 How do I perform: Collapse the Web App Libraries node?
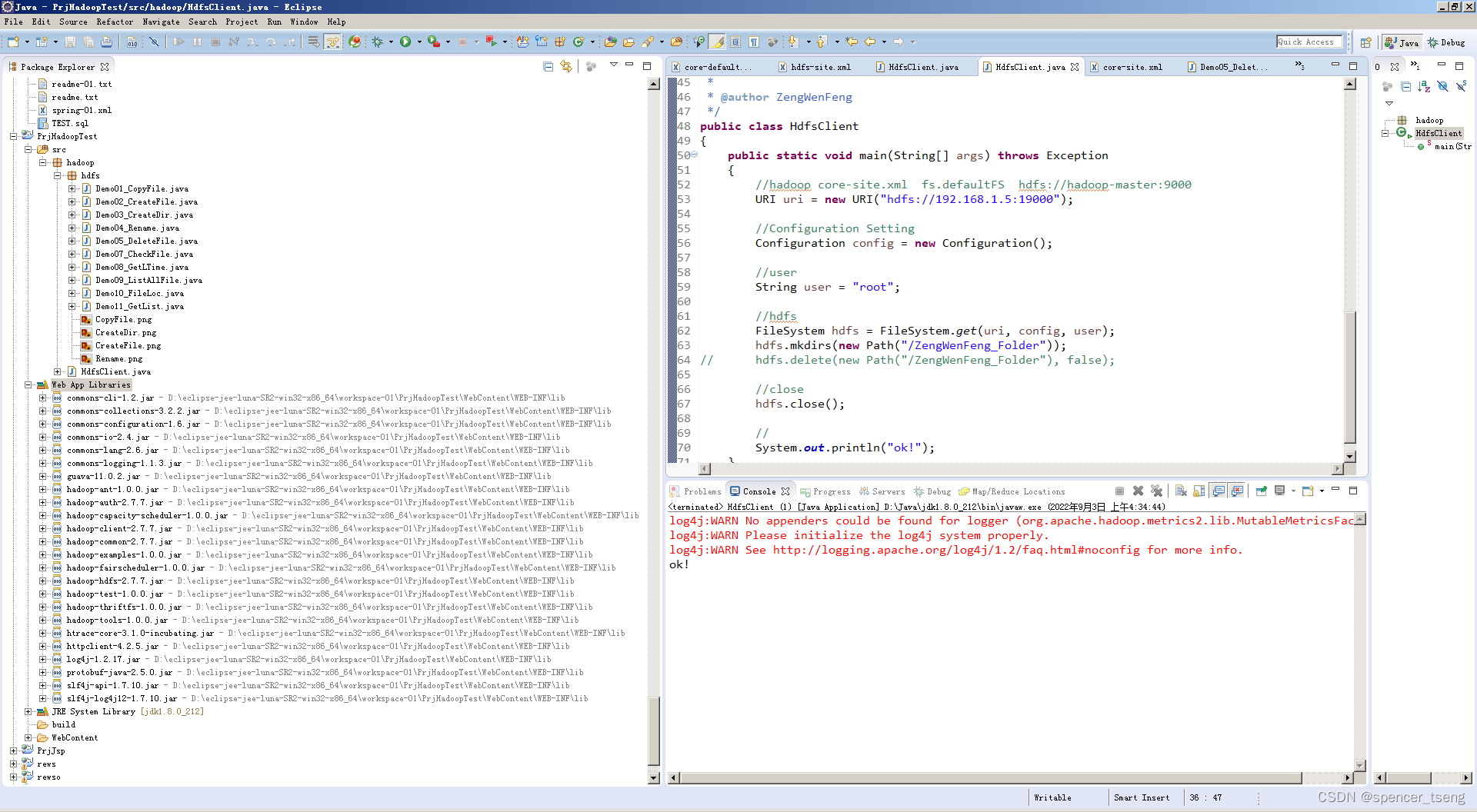[28, 384]
